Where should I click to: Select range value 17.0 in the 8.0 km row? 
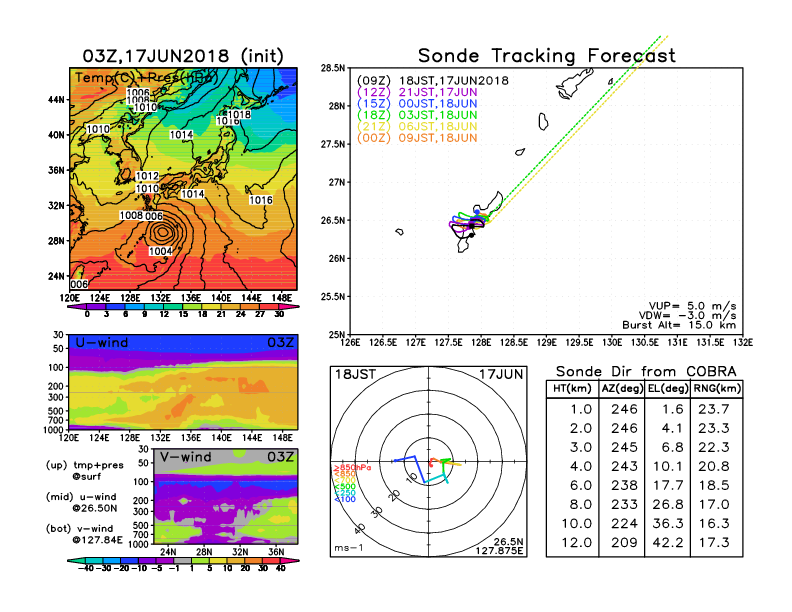coord(714,504)
